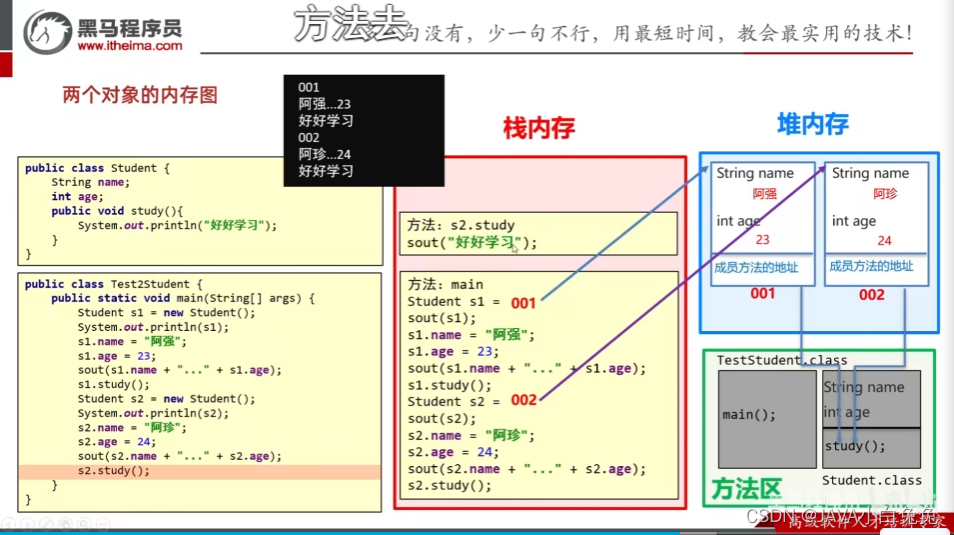The width and height of the screenshot is (954, 535).
Task: Click red name value '阿珍' in heap object
Action: (x=885, y=194)
